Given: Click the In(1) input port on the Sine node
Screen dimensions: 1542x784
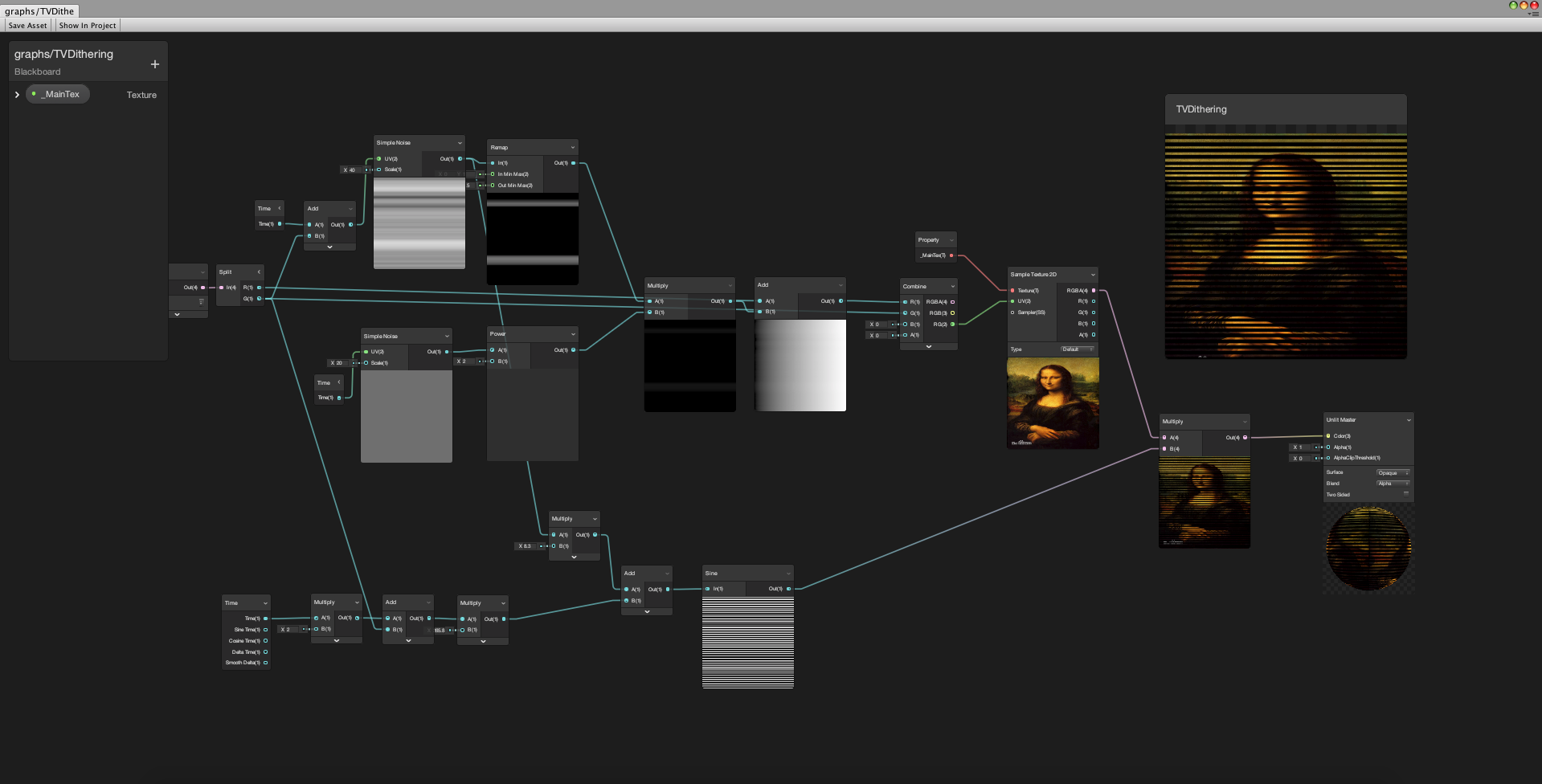Looking at the screenshot, I should tap(706, 588).
